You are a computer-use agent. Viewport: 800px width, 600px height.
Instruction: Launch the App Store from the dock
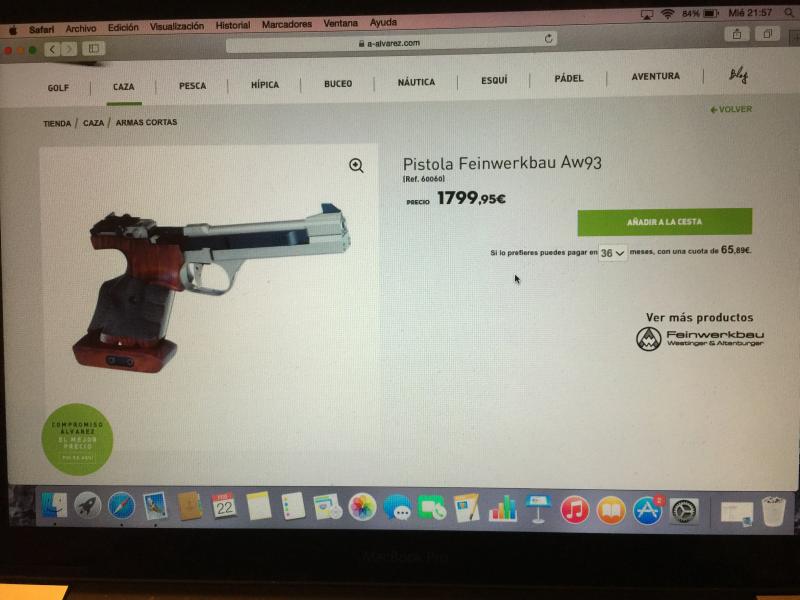(x=647, y=510)
